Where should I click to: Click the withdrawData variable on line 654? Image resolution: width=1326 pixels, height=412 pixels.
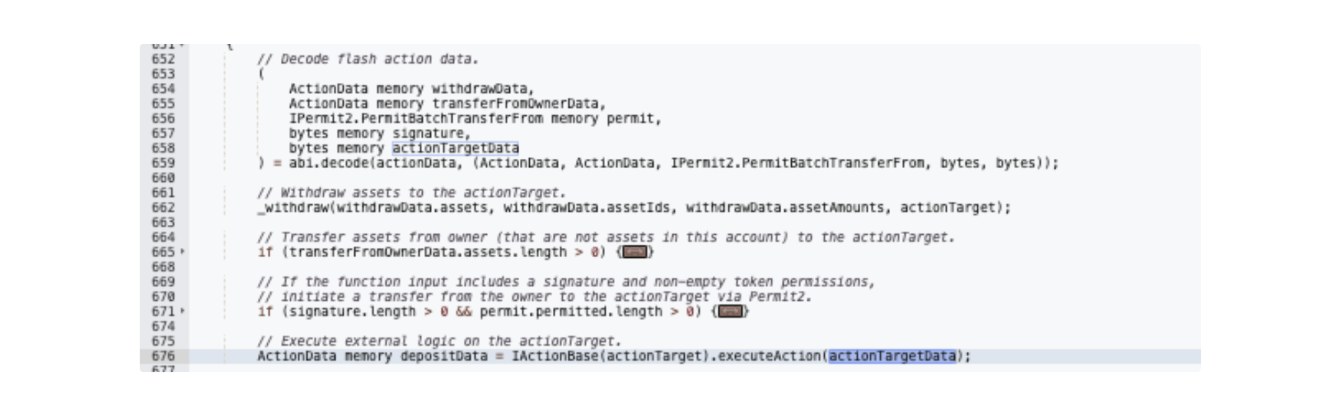pos(482,89)
